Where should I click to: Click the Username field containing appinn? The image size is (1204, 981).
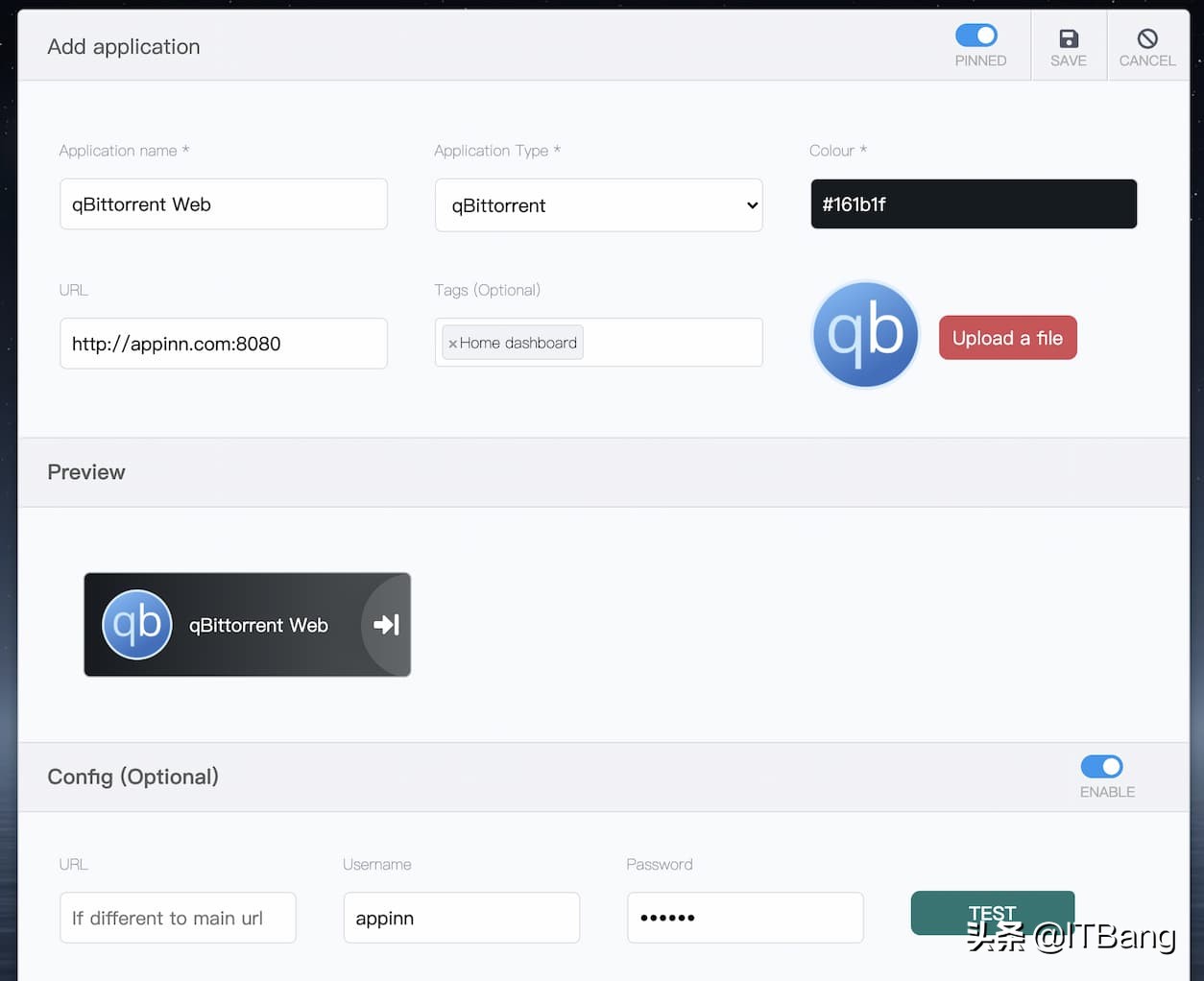pyautogui.click(x=462, y=918)
